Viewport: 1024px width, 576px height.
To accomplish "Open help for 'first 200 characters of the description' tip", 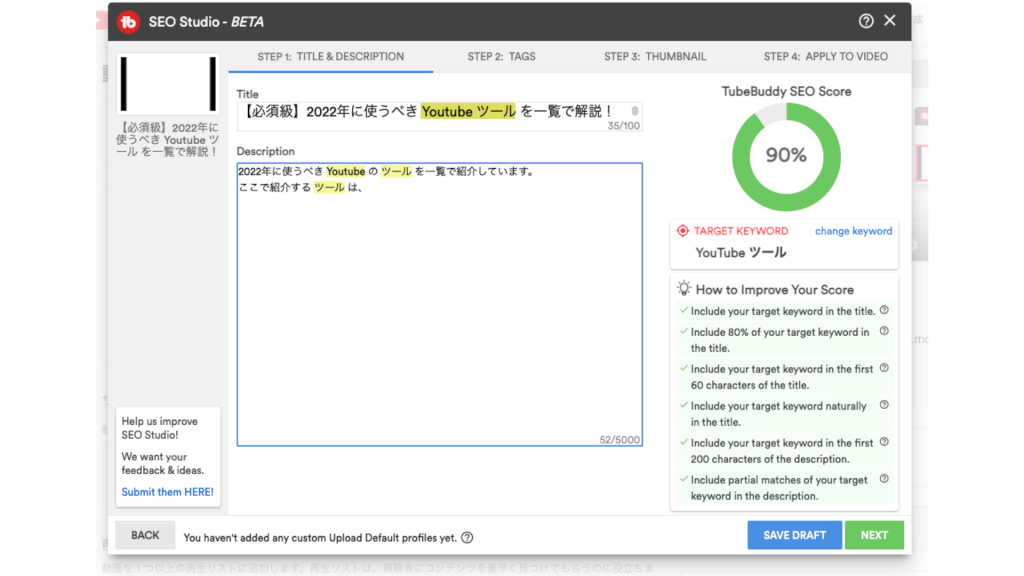I will click(884, 442).
